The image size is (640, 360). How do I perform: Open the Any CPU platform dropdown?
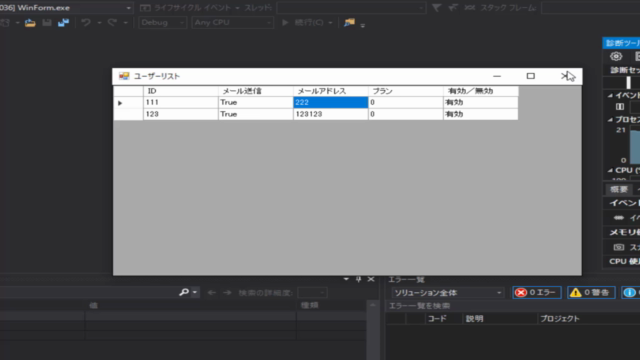[x=232, y=22]
